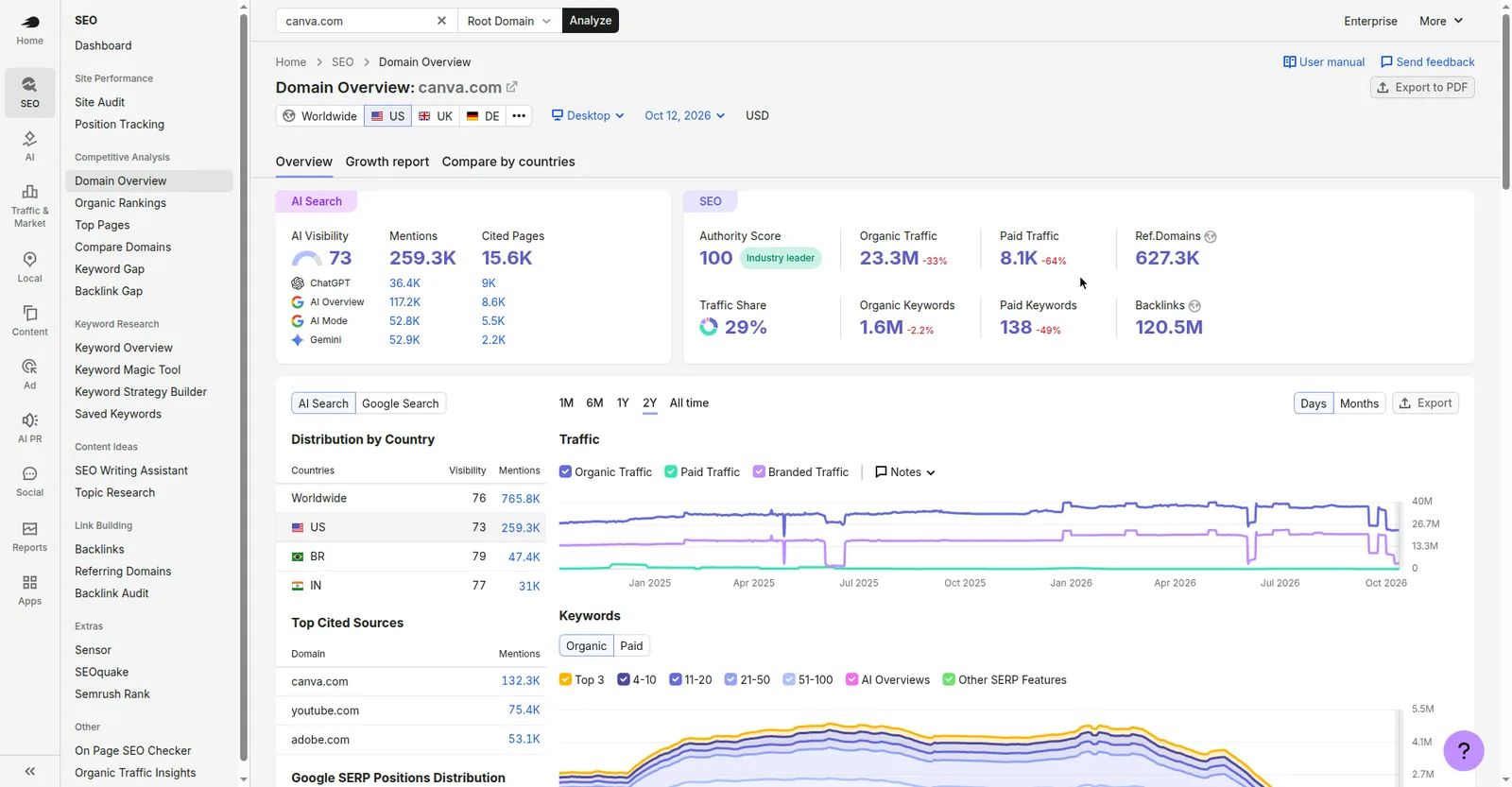
Task: Click Export to PDF button
Action: point(1422,87)
